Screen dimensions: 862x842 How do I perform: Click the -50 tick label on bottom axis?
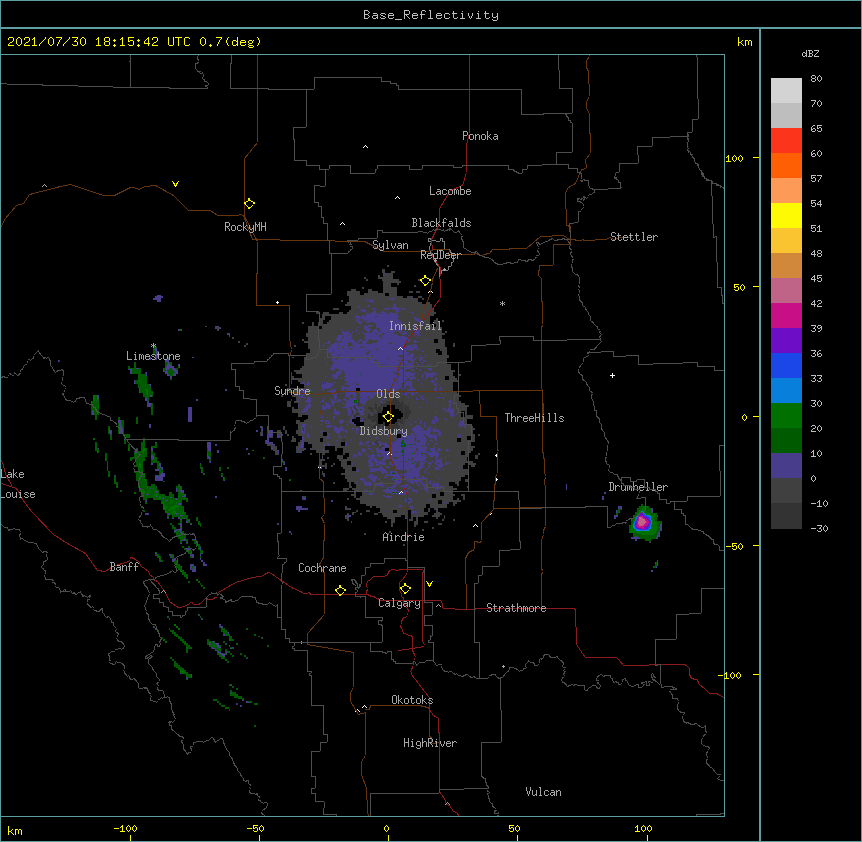coord(255,828)
